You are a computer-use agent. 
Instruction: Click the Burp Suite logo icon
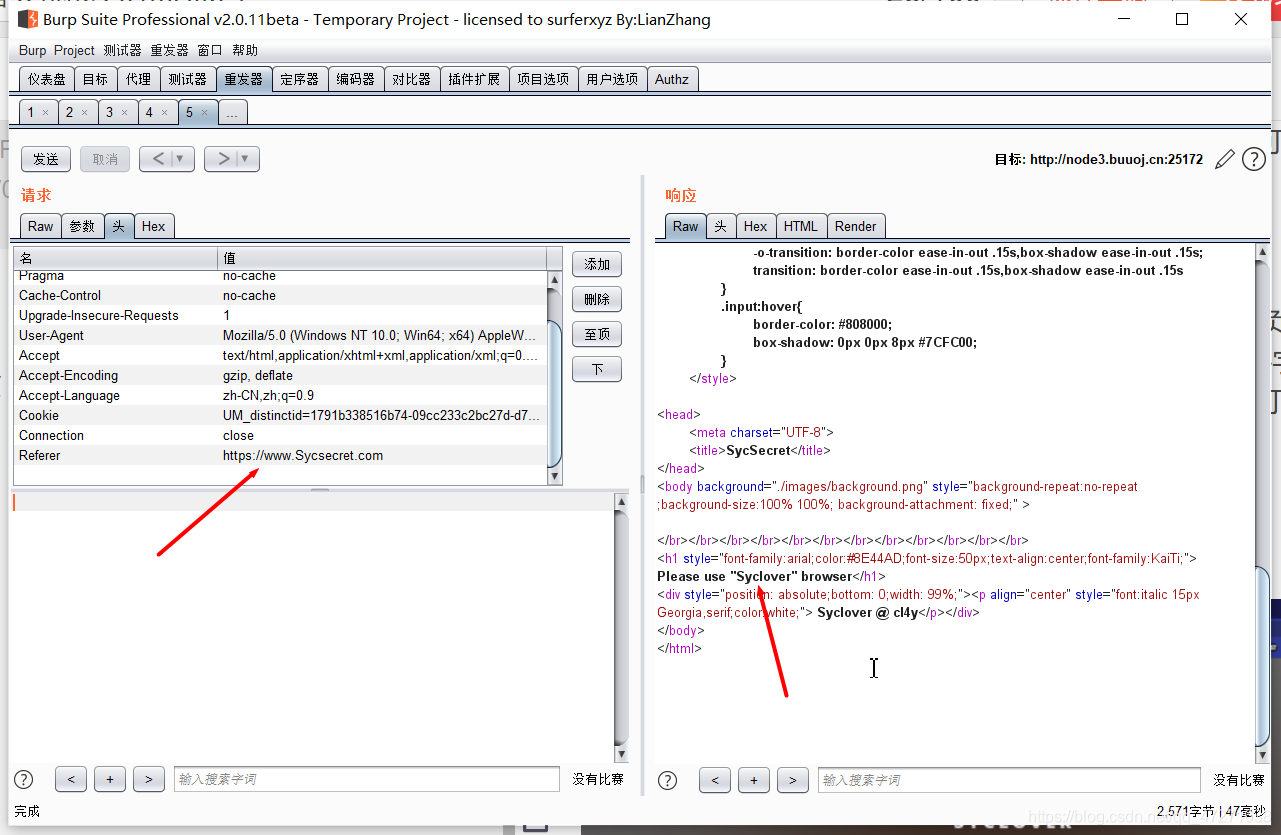tap(28, 19)
